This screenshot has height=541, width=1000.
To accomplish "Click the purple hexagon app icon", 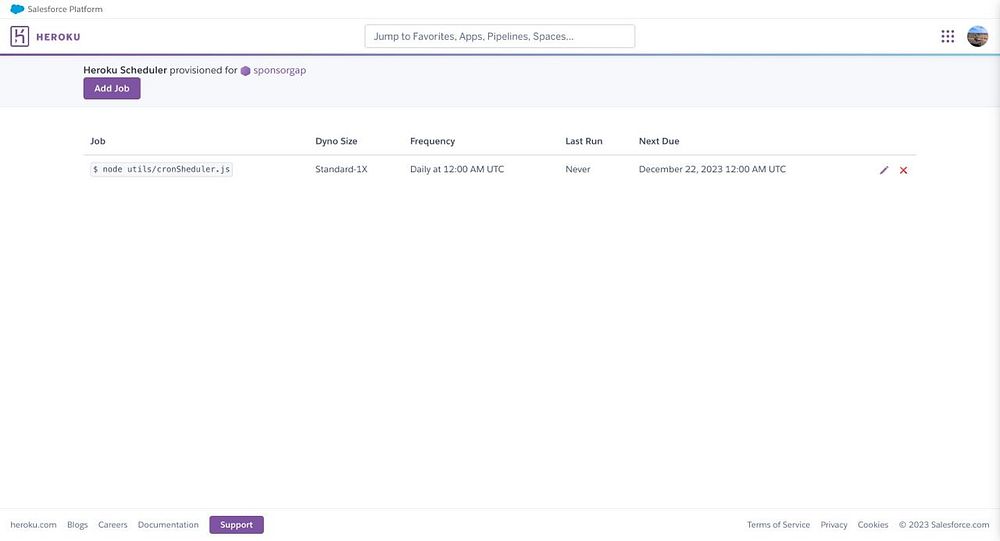I will click(x=245, y=71).
